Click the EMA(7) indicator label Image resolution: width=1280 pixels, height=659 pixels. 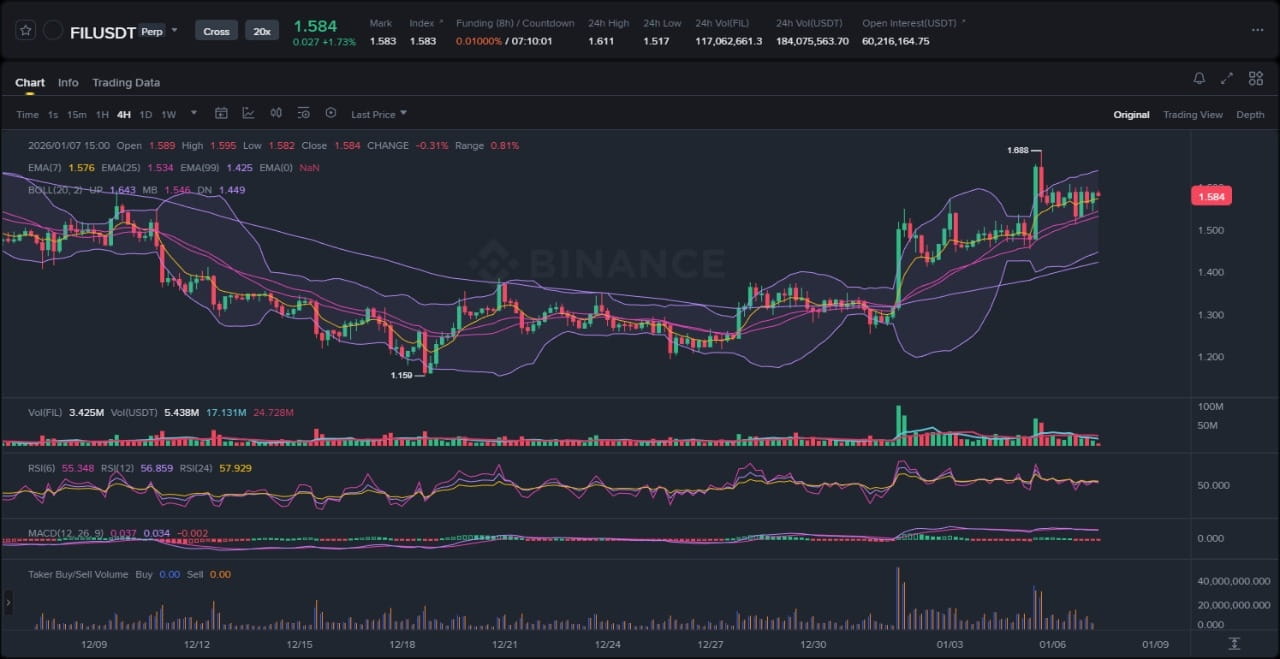(46, 168)
